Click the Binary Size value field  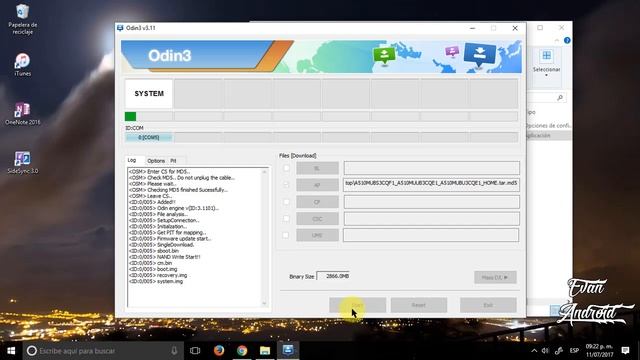(x=333, y=276)
